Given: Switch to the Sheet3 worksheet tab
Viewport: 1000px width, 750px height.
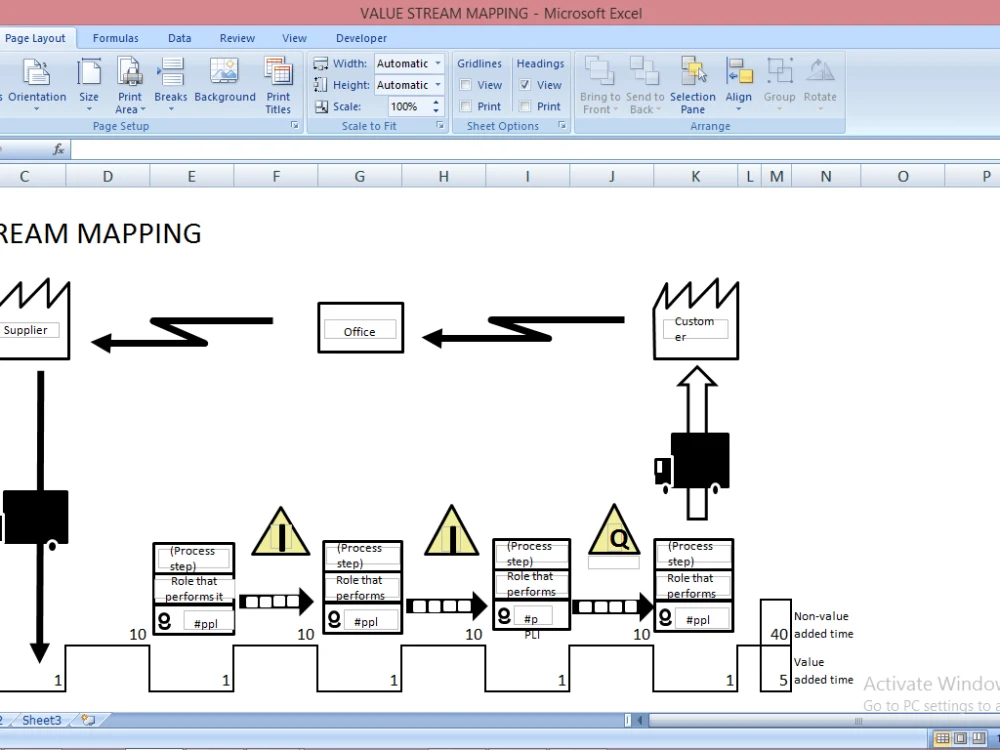Looking at the screenshot, I should 41,720.
